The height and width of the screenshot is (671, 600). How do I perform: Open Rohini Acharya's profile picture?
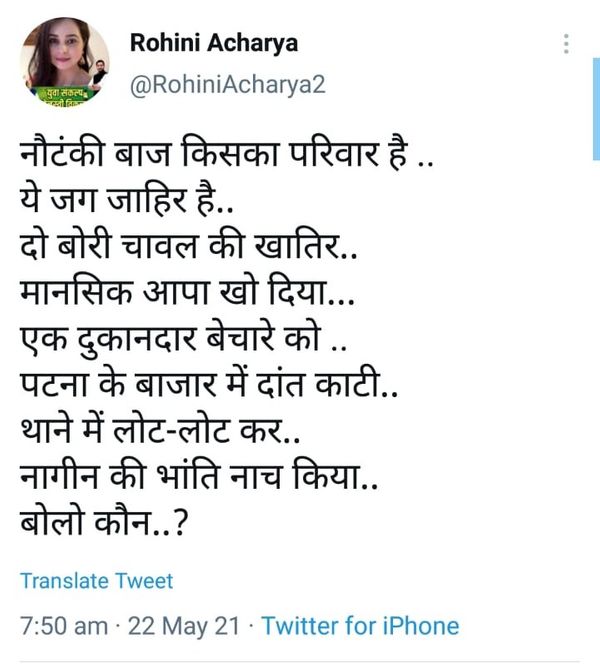click(65, 62)
